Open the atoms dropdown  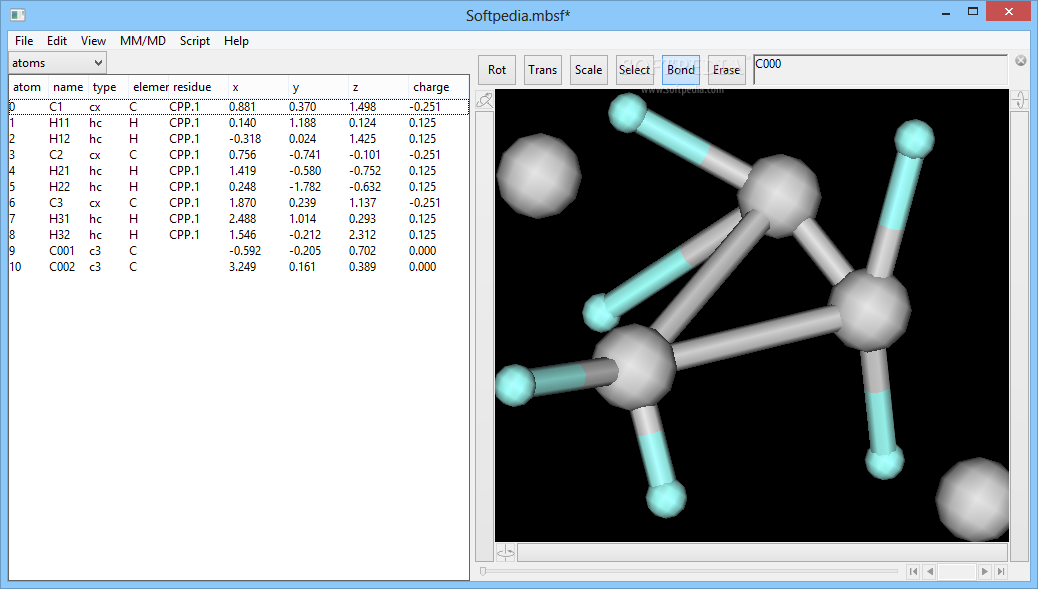click(57, 63)
